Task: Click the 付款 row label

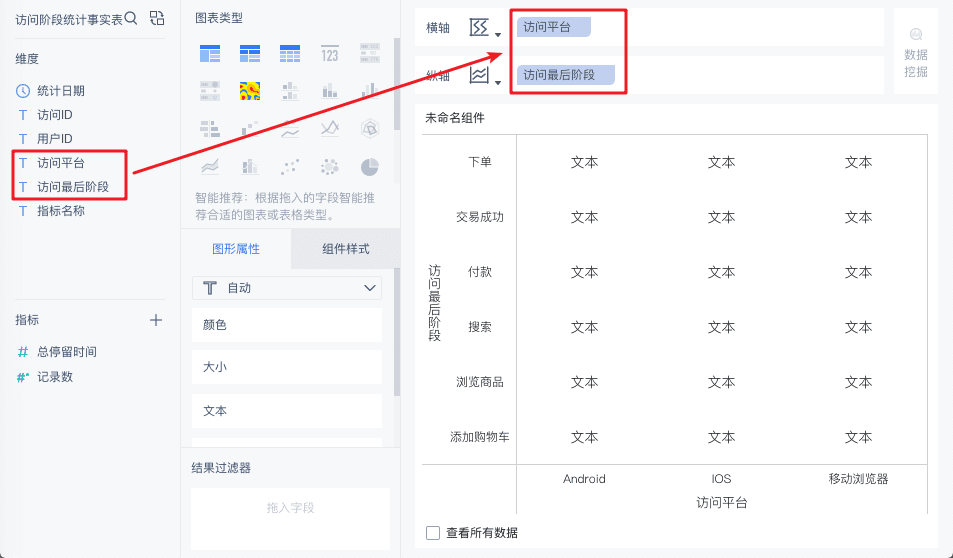Action: [x=480, y=272]
